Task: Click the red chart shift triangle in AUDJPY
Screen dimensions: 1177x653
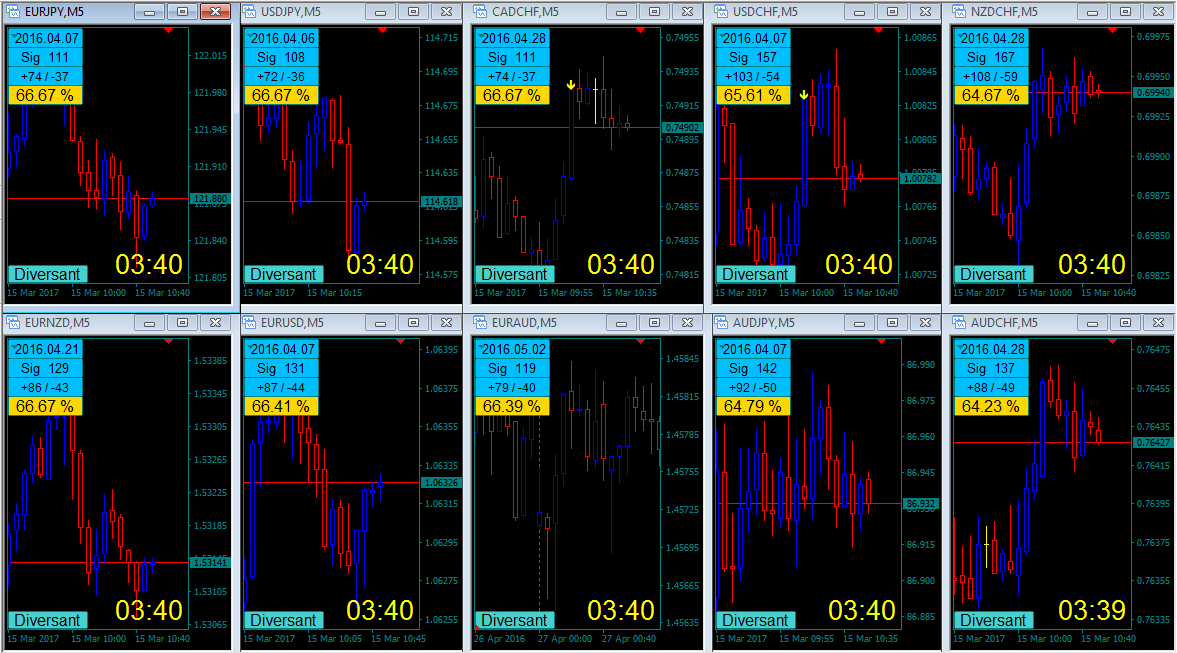Action: pyautogui.click(x=881, y=342)
